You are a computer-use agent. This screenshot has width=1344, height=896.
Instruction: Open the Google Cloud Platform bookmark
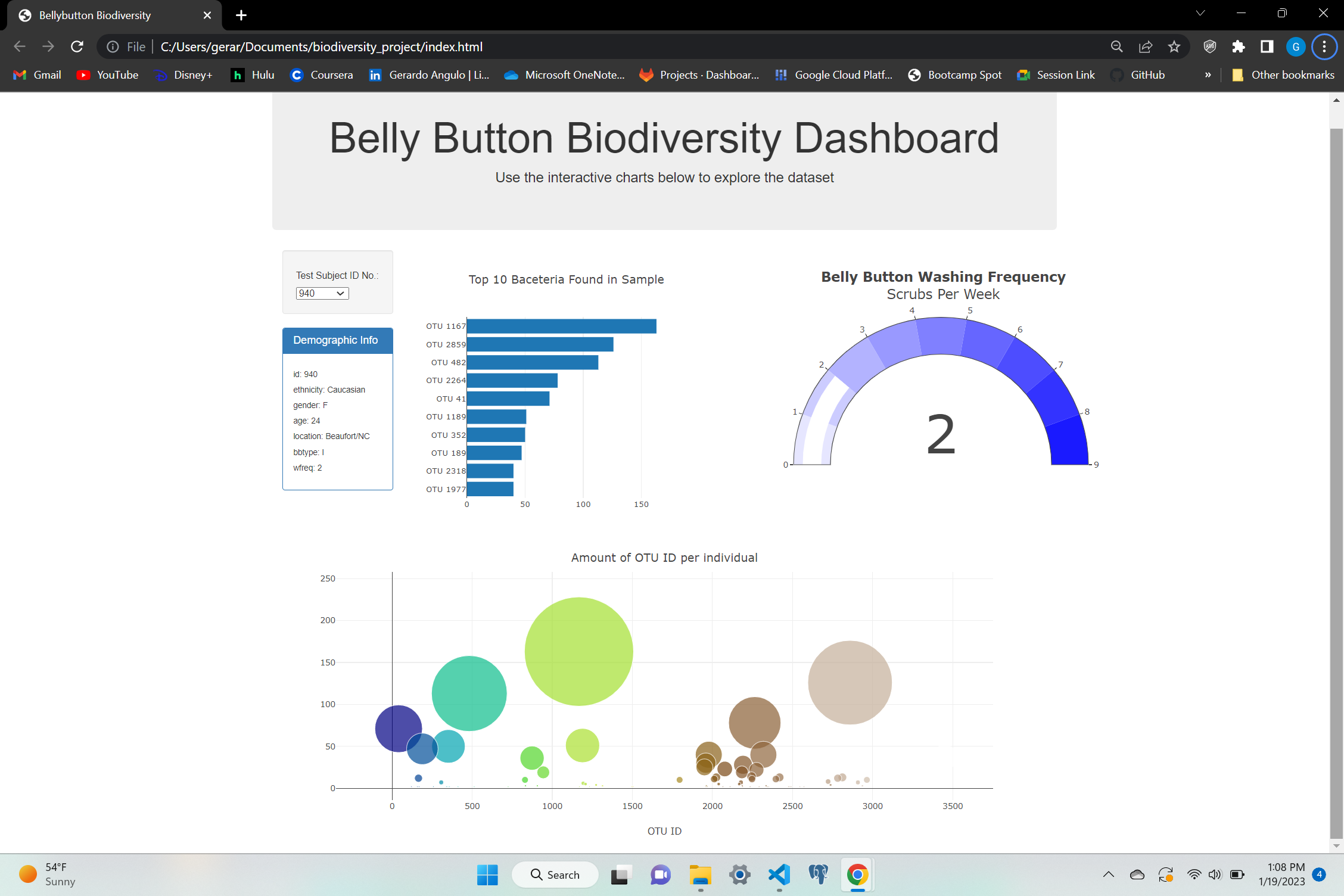point(834,75)
